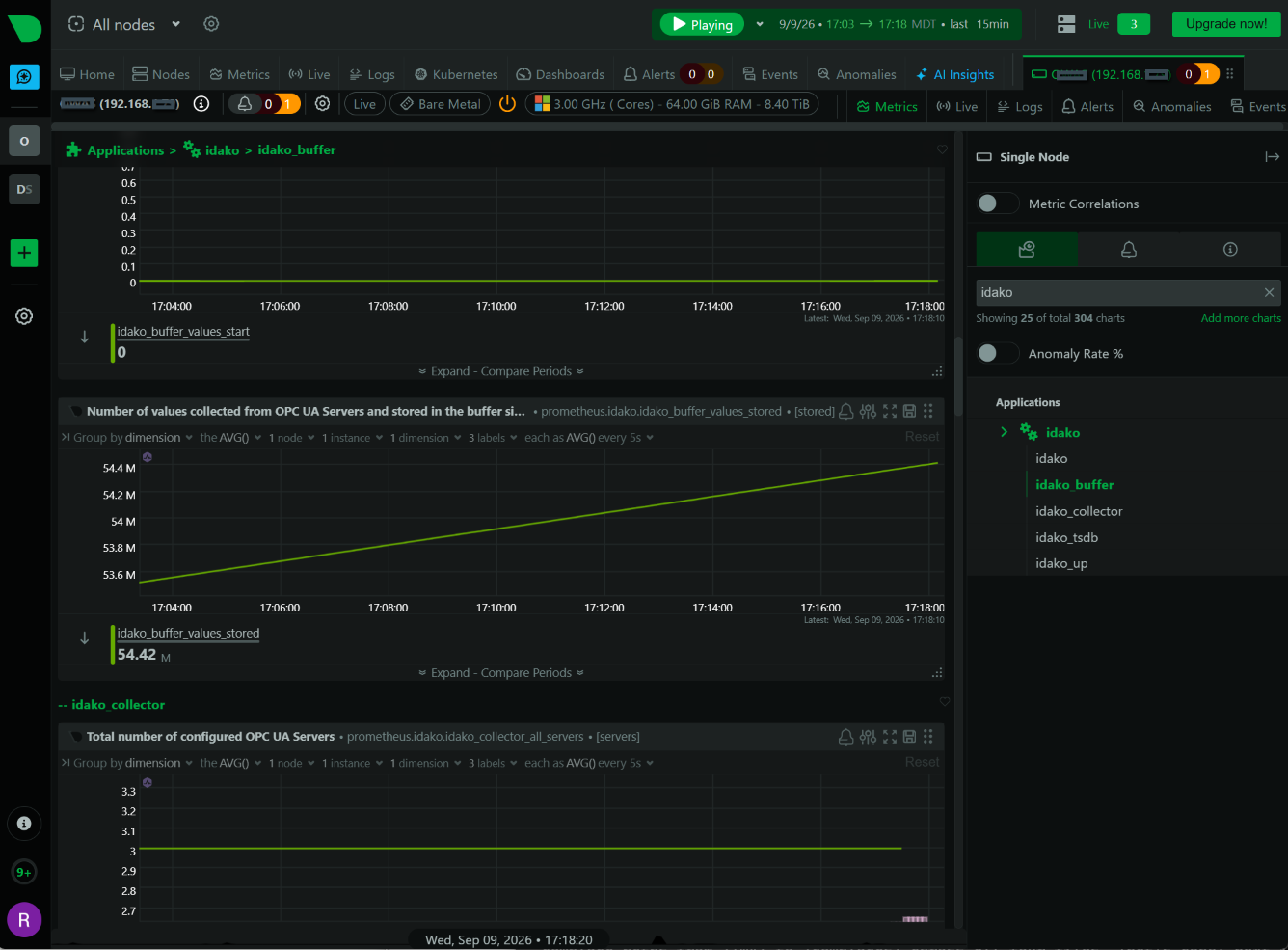Select the info icon tab in side panel
Screen dimensions: 1288x950
pos(1230,250)
